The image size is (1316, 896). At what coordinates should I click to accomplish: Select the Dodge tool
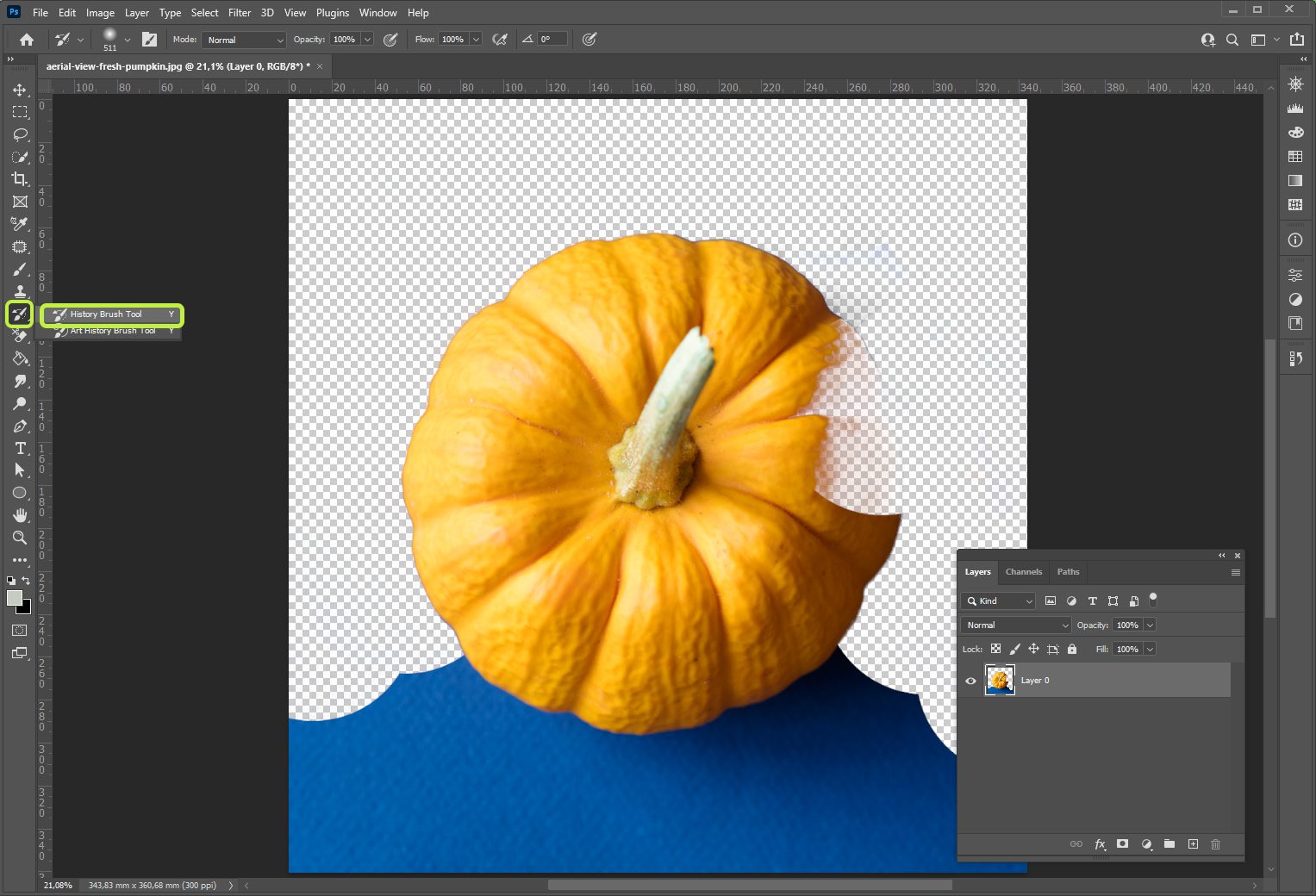tap(20, 403)
